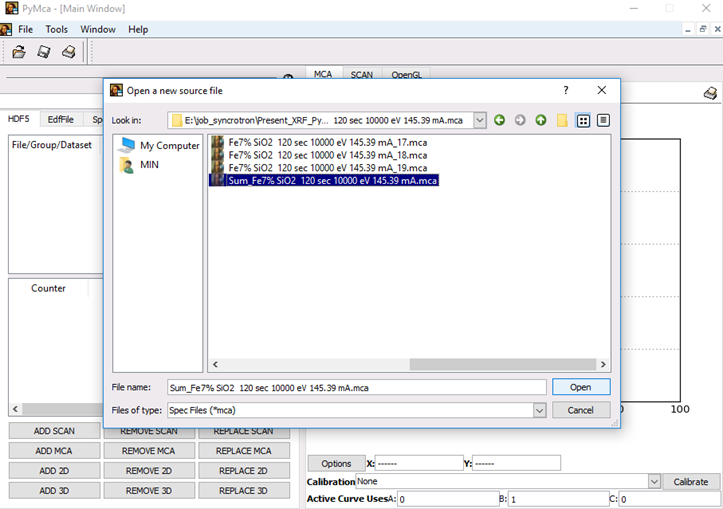The width and height of the screenshot is (723, 509).
Task: Click the REMOVE MCA button
Action: point(149,451)
